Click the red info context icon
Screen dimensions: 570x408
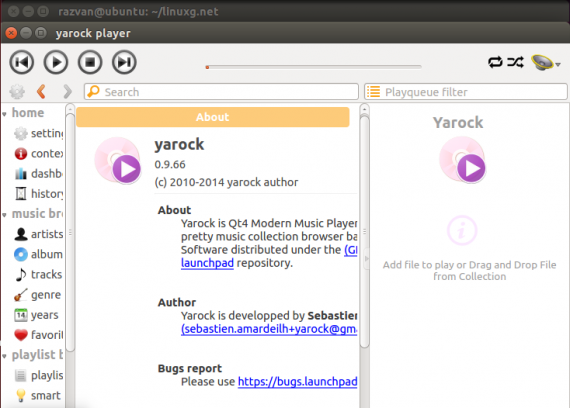(21, 153)
